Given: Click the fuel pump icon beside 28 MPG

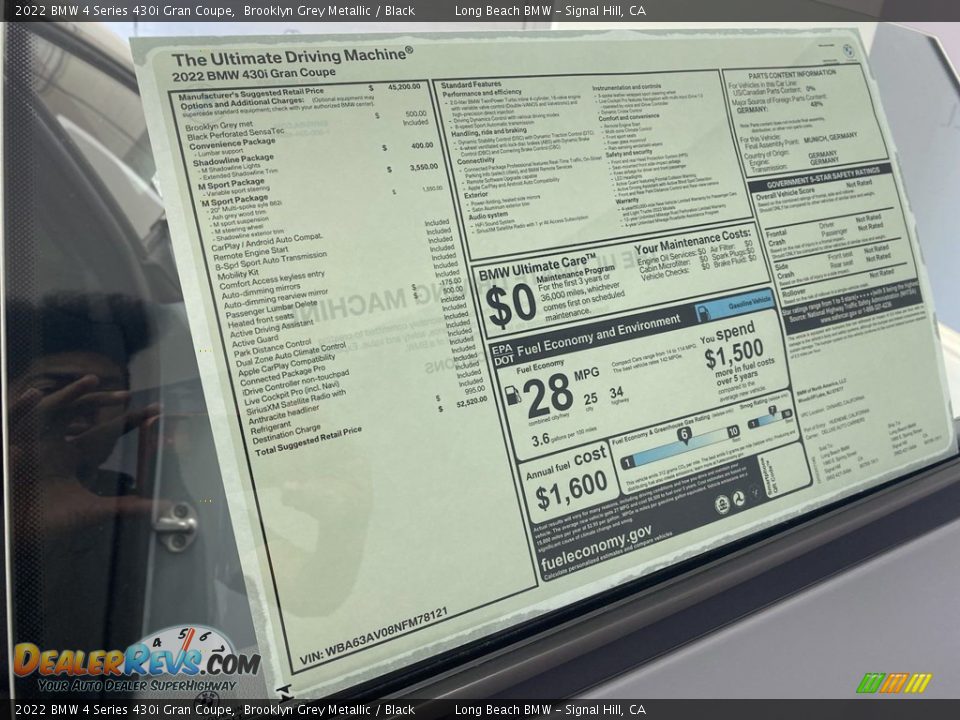Looking at the screenshot, I should point(512,396).
